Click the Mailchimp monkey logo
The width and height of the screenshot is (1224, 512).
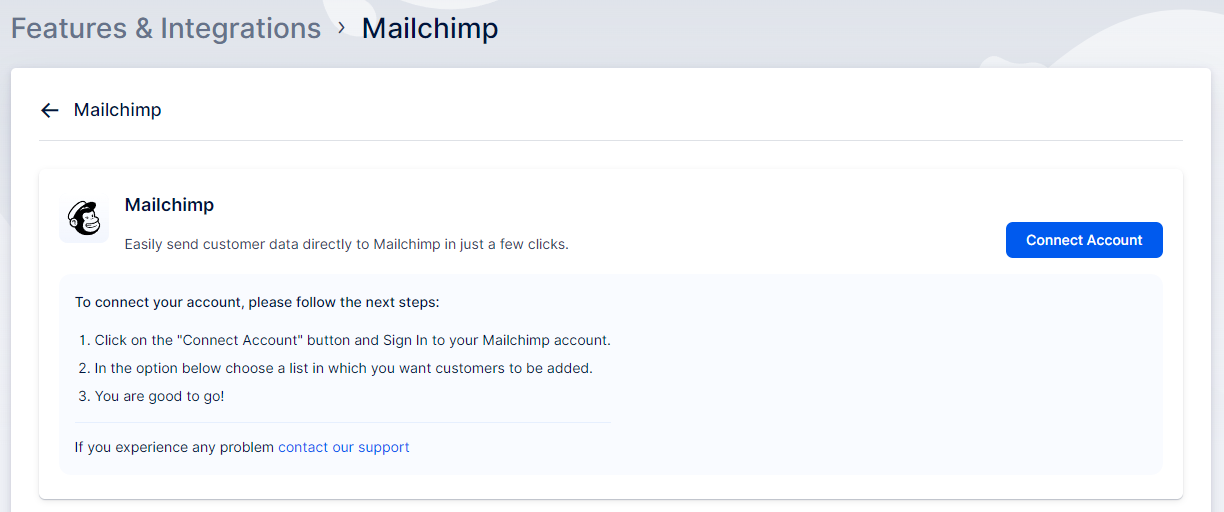click(x=84, y=218)
